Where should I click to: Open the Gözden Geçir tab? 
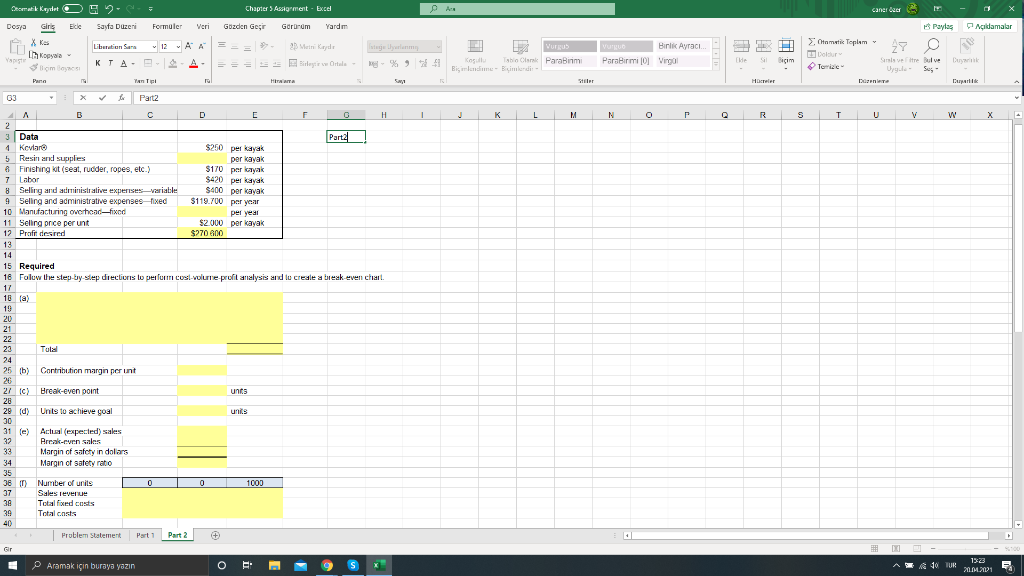tap(245, 27)
